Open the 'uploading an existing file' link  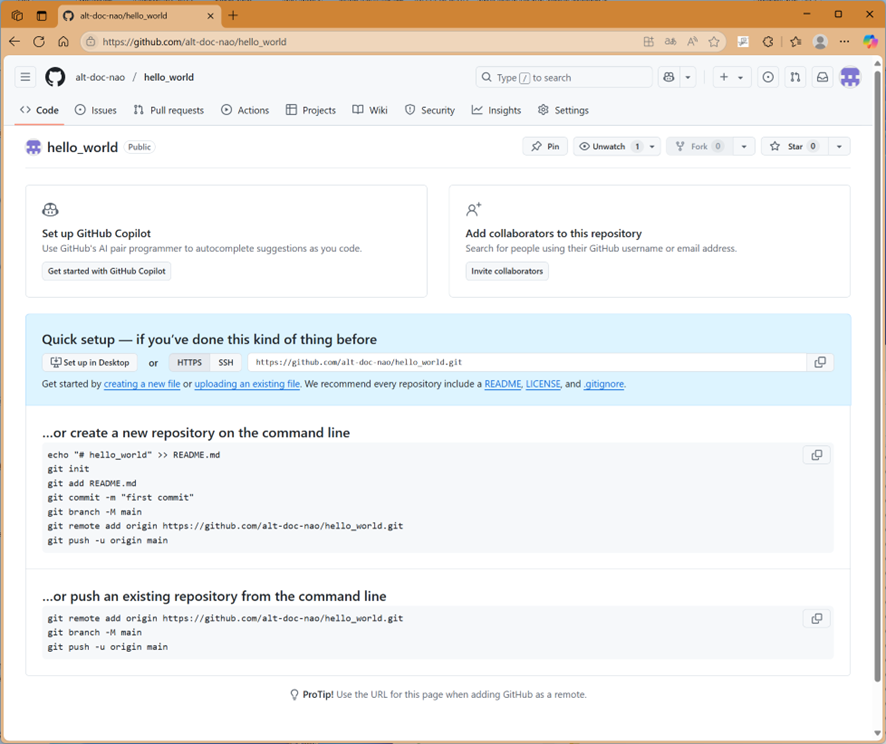pyautogui.click(x=247, y=384)
